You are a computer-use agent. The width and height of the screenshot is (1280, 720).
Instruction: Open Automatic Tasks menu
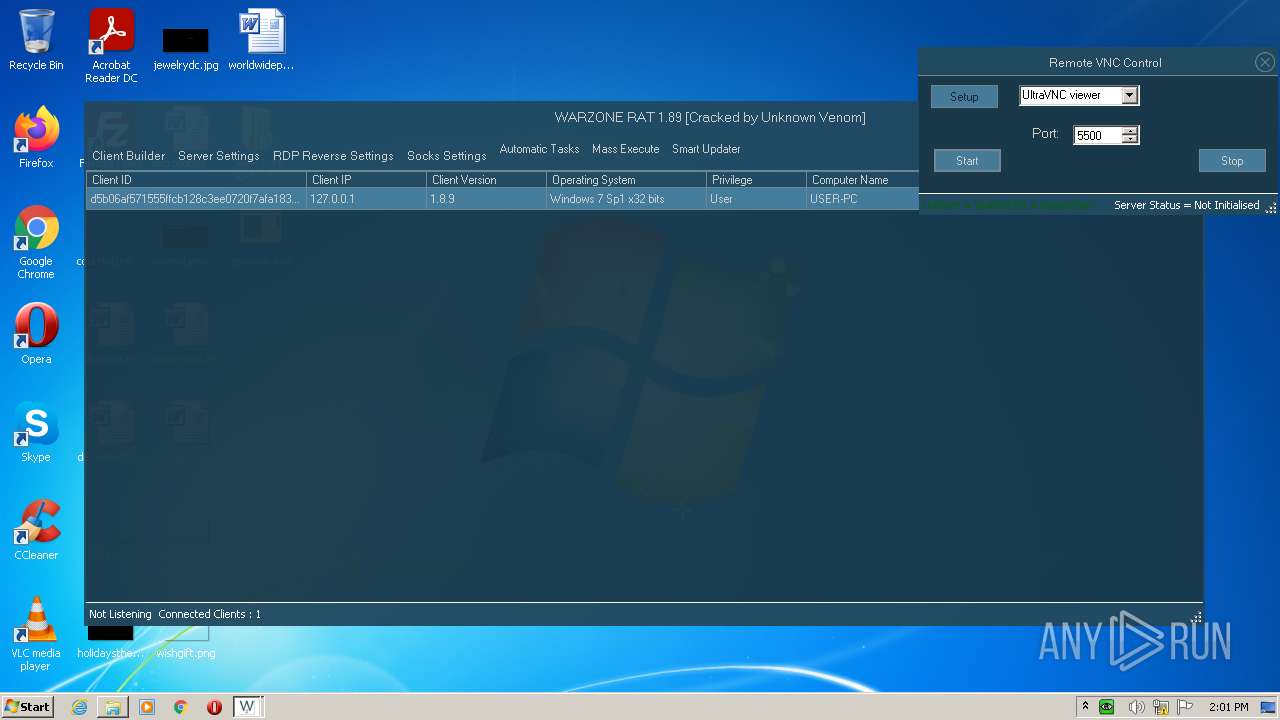tap(539, 149)
